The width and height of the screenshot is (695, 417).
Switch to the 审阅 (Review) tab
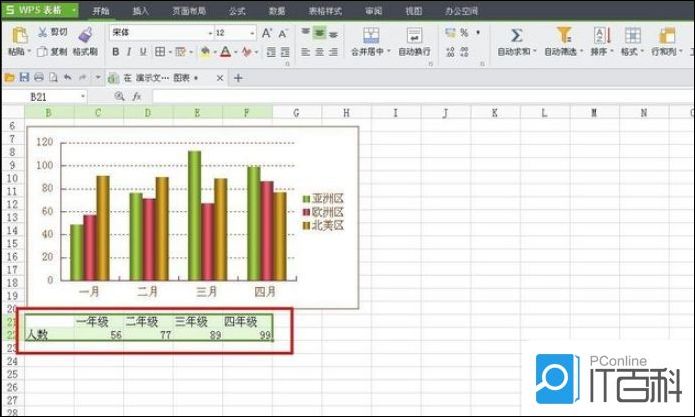[374, 11]
